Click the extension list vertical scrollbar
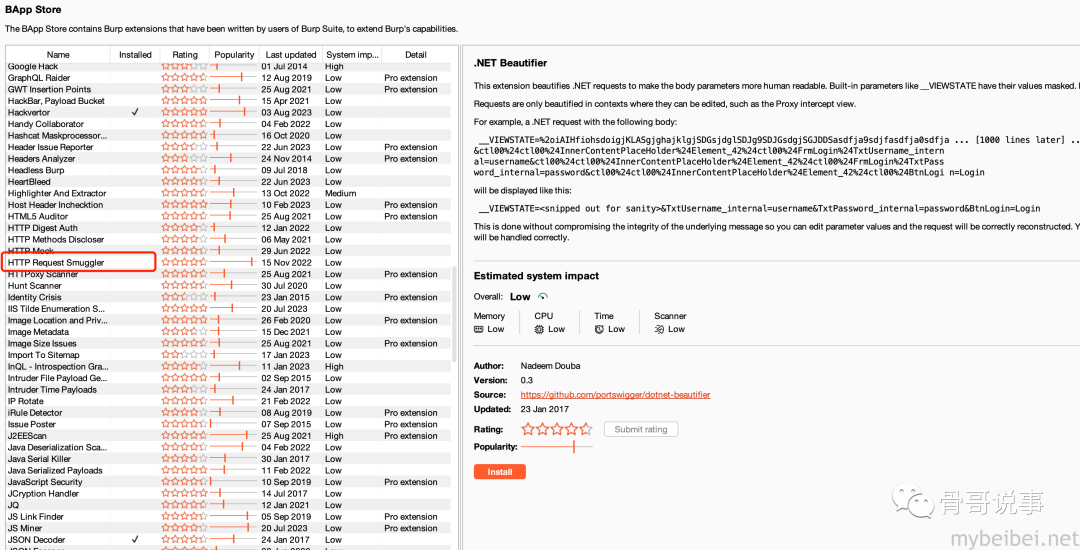 coord(454,313)
